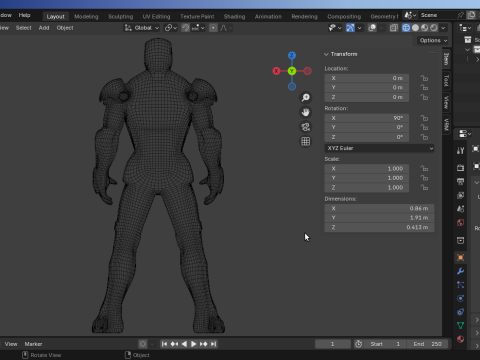Image resolution: width=480 pixels, height=360 pixels.
Task: Click the Dimensions Y field showing 1.91 m
Action: point(379,218)
